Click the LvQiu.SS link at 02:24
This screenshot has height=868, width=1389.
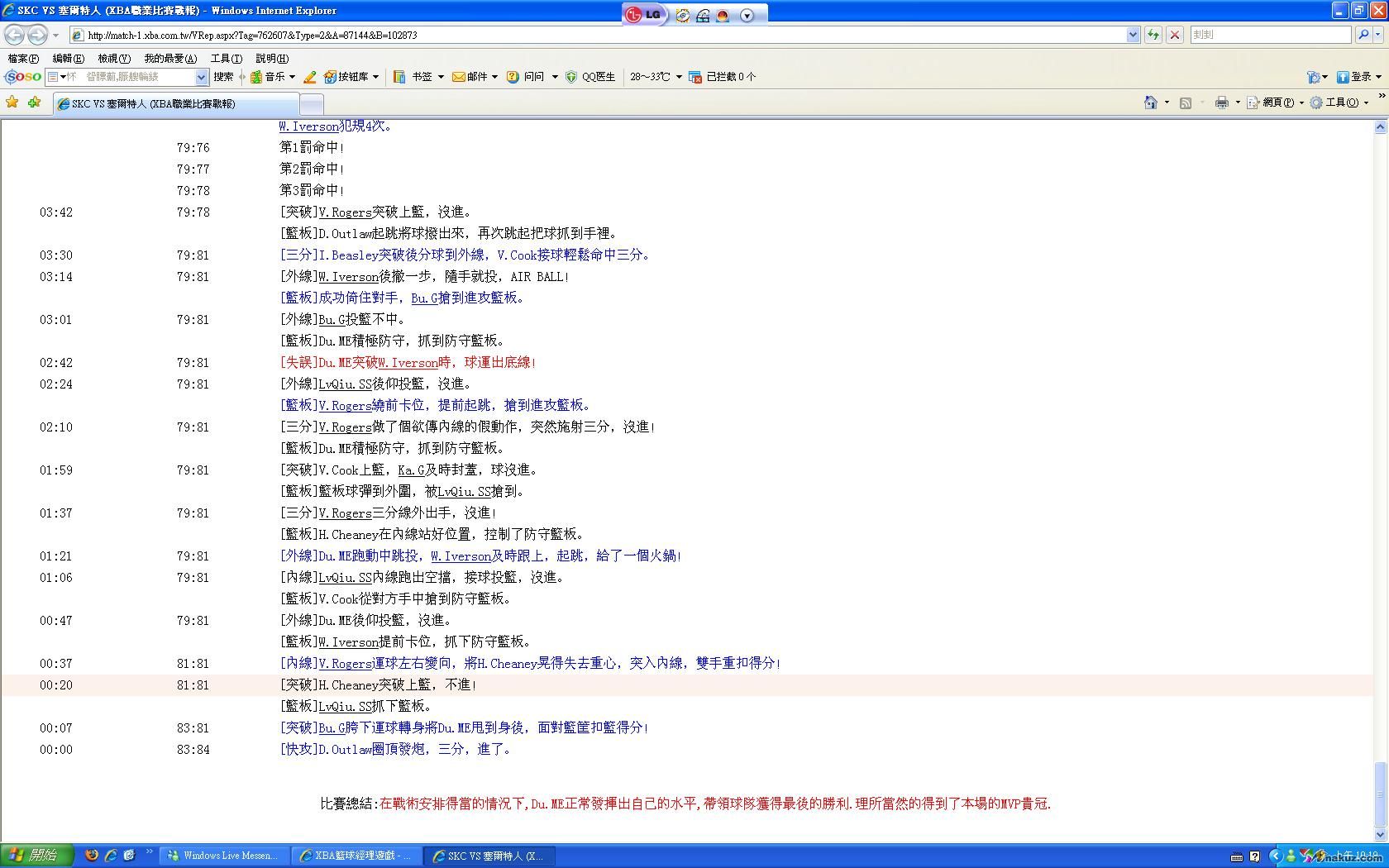(345, 384)
